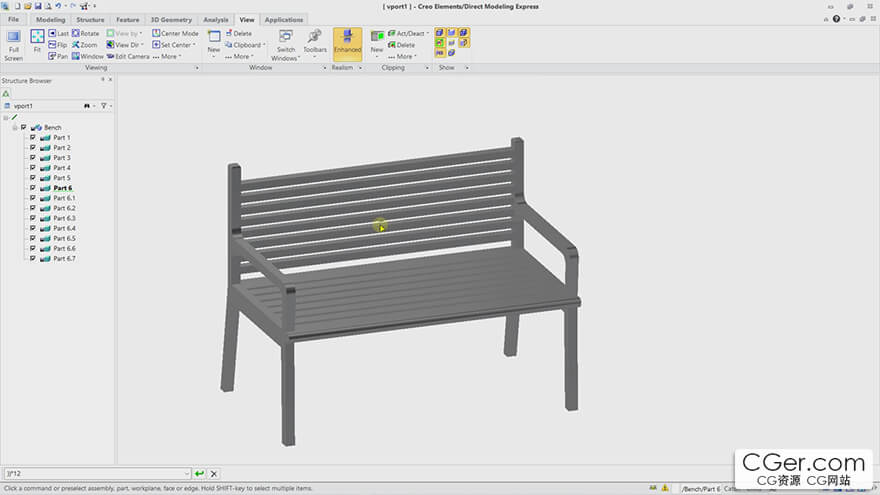
Task: Close the Structure Browser panel
Action: (x=111, y=80)
